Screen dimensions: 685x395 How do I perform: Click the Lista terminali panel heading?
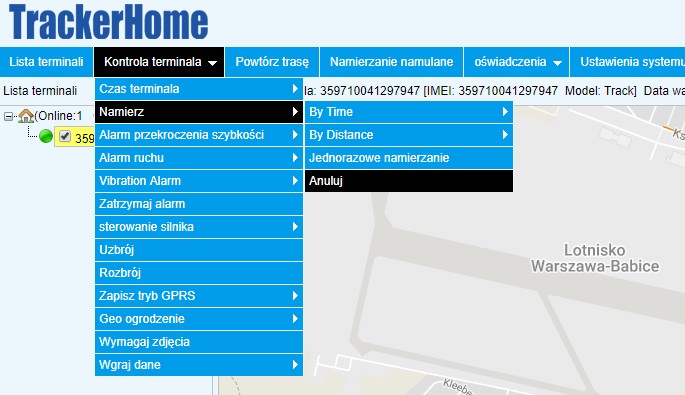40,90
